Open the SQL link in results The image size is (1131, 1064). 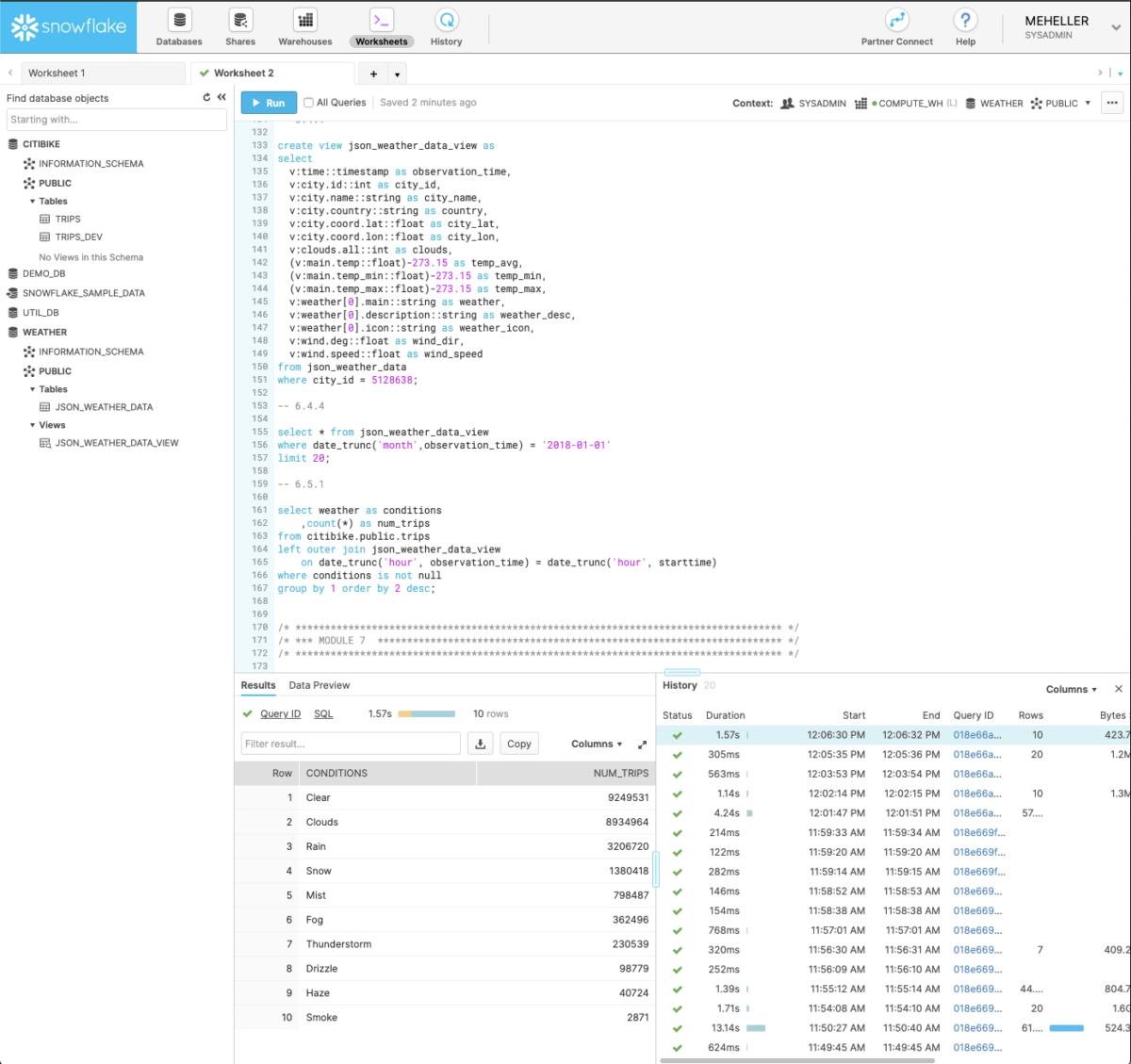pyautogui.click(x=323, y=713)
